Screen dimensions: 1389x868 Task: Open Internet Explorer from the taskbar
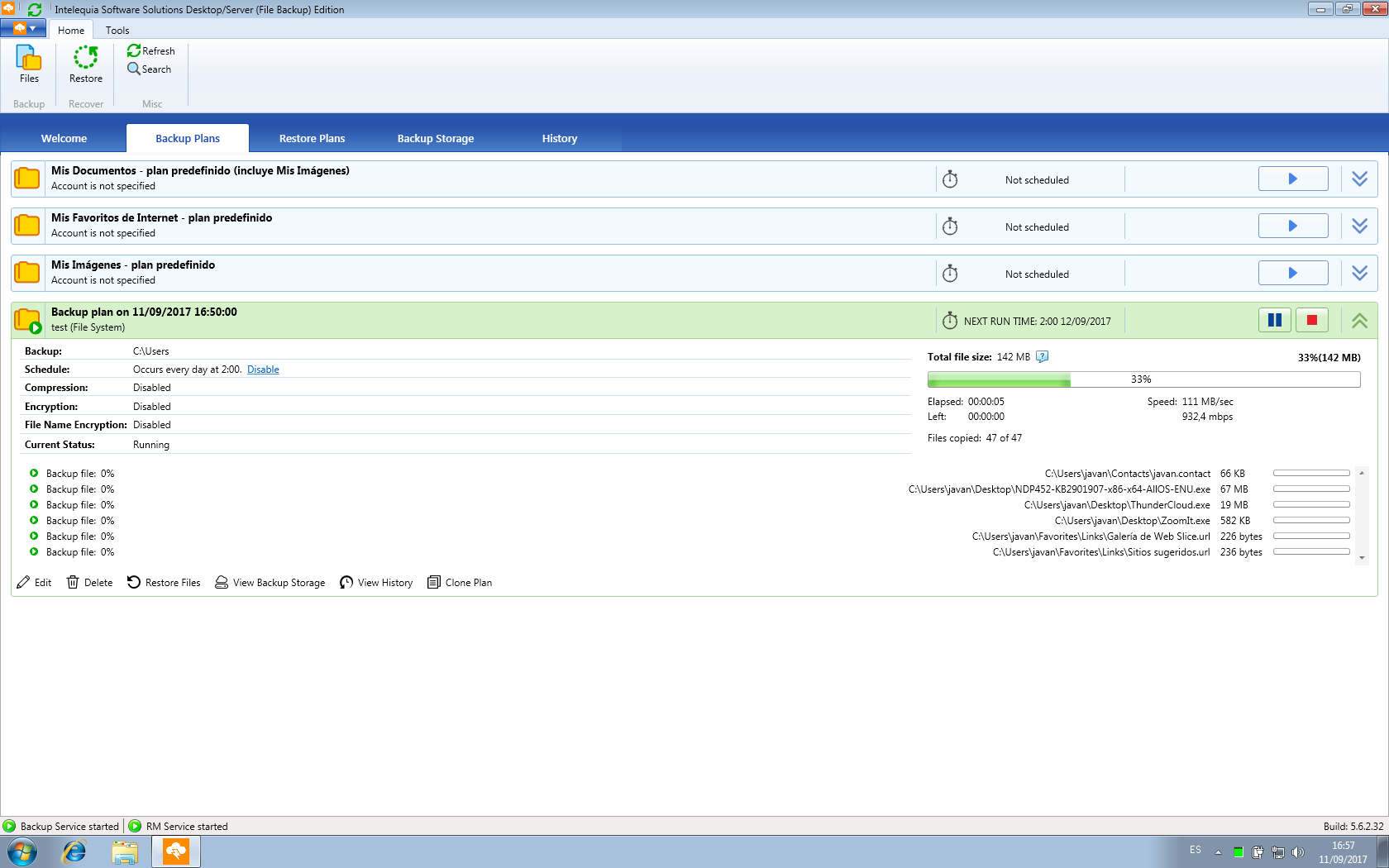click(x=74, y=851)
